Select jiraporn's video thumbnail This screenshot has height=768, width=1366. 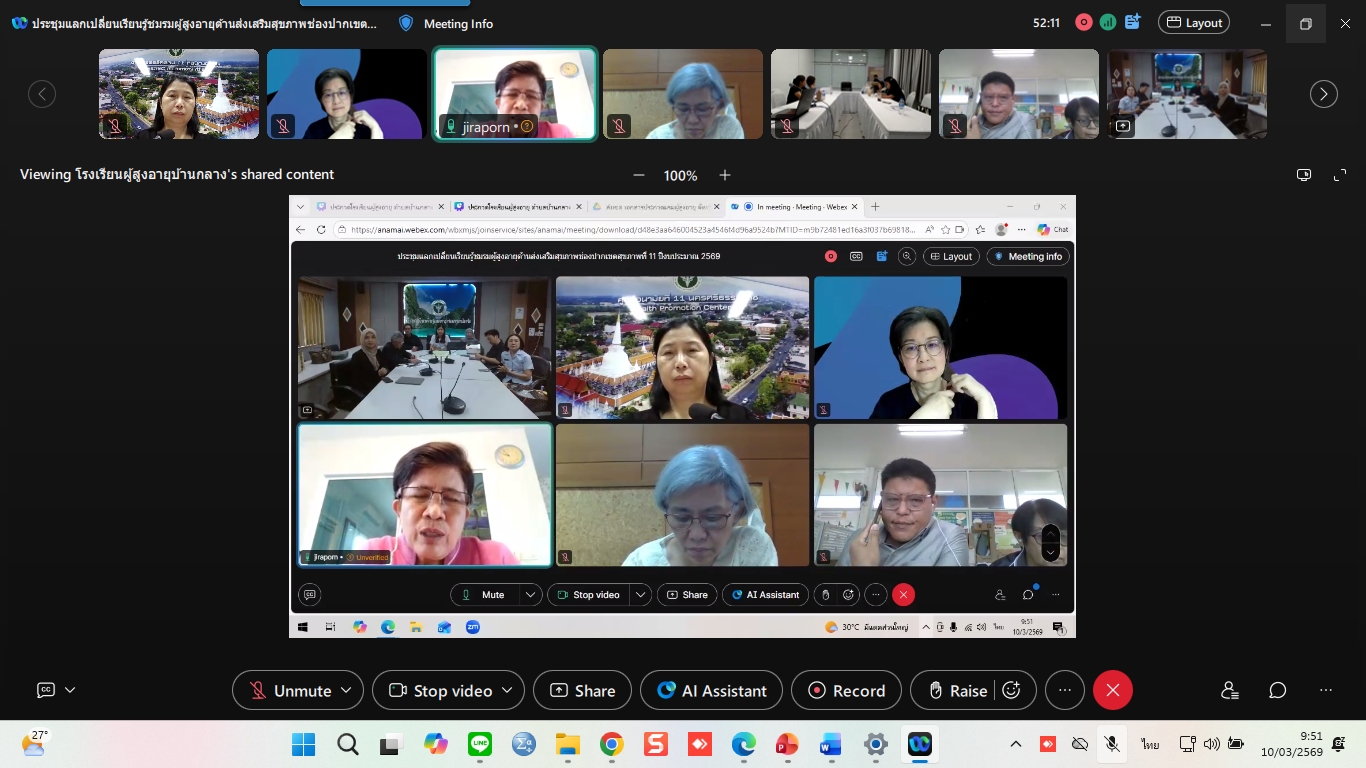point(515,94)
